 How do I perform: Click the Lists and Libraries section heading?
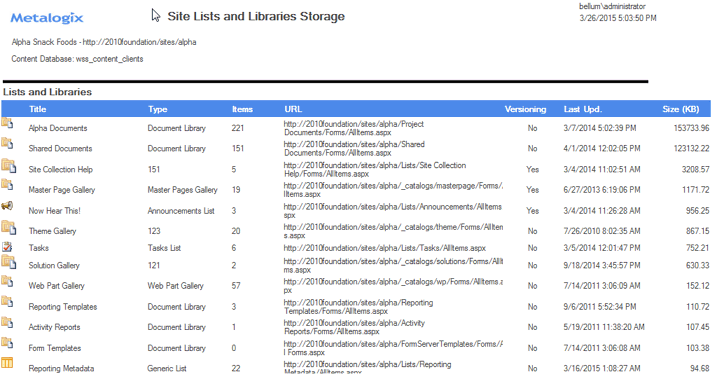[48, 92]
